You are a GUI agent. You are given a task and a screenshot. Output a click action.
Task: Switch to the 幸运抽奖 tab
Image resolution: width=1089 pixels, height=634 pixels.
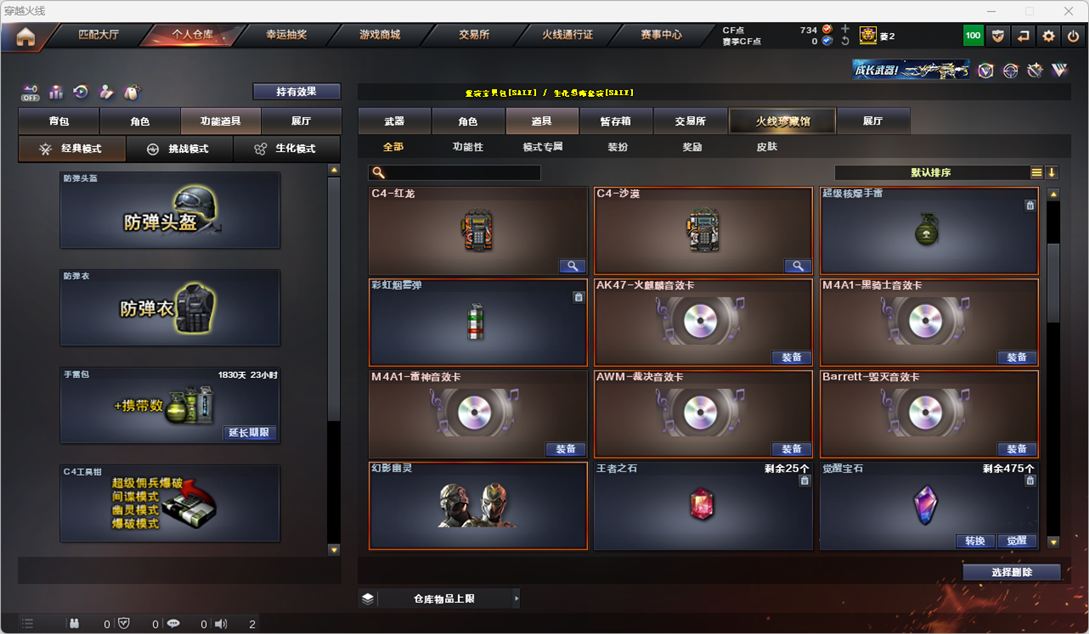(286, 34)
